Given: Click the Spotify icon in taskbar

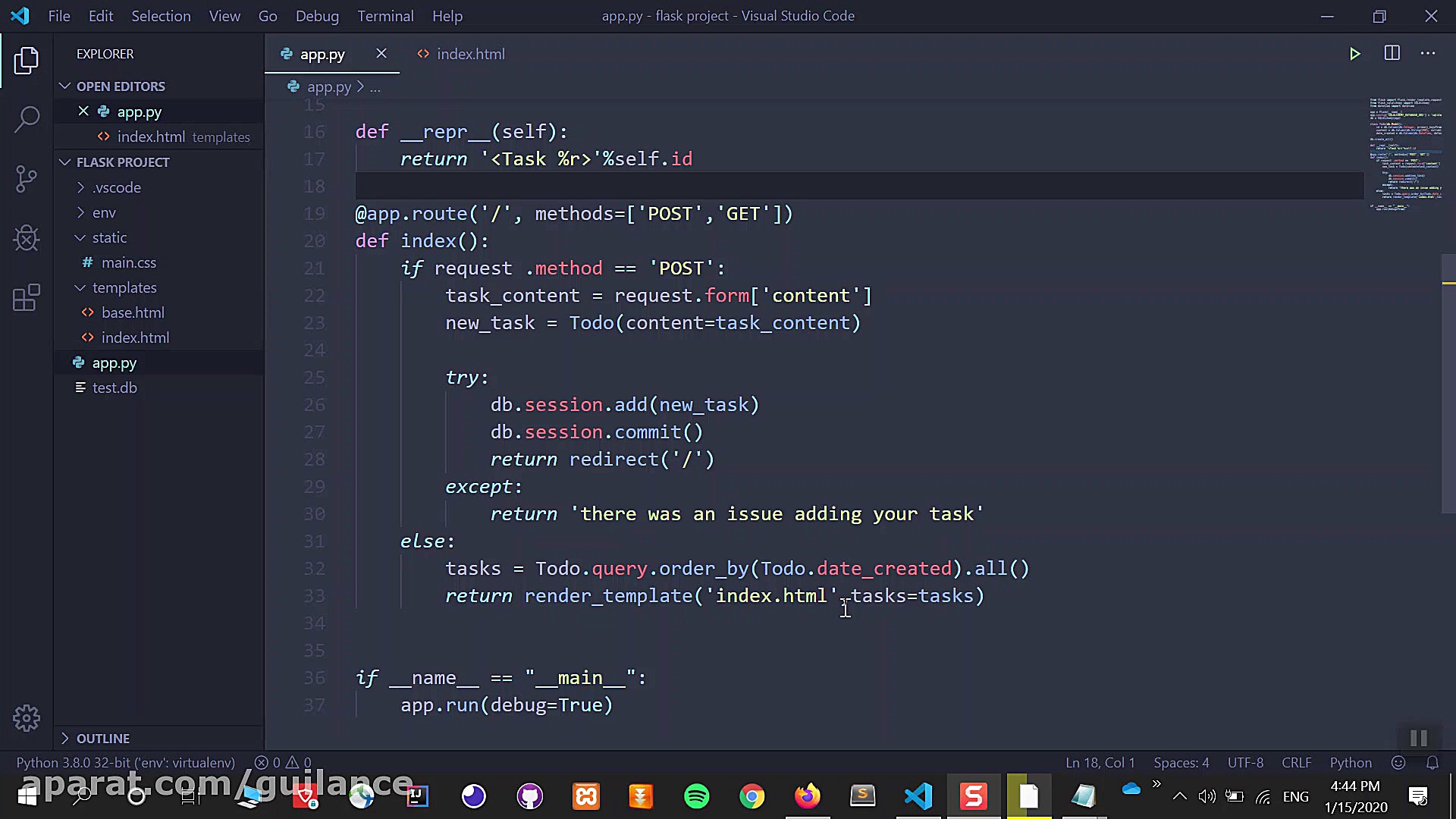Looking at the screenshot, I should (x=696, y=796).
